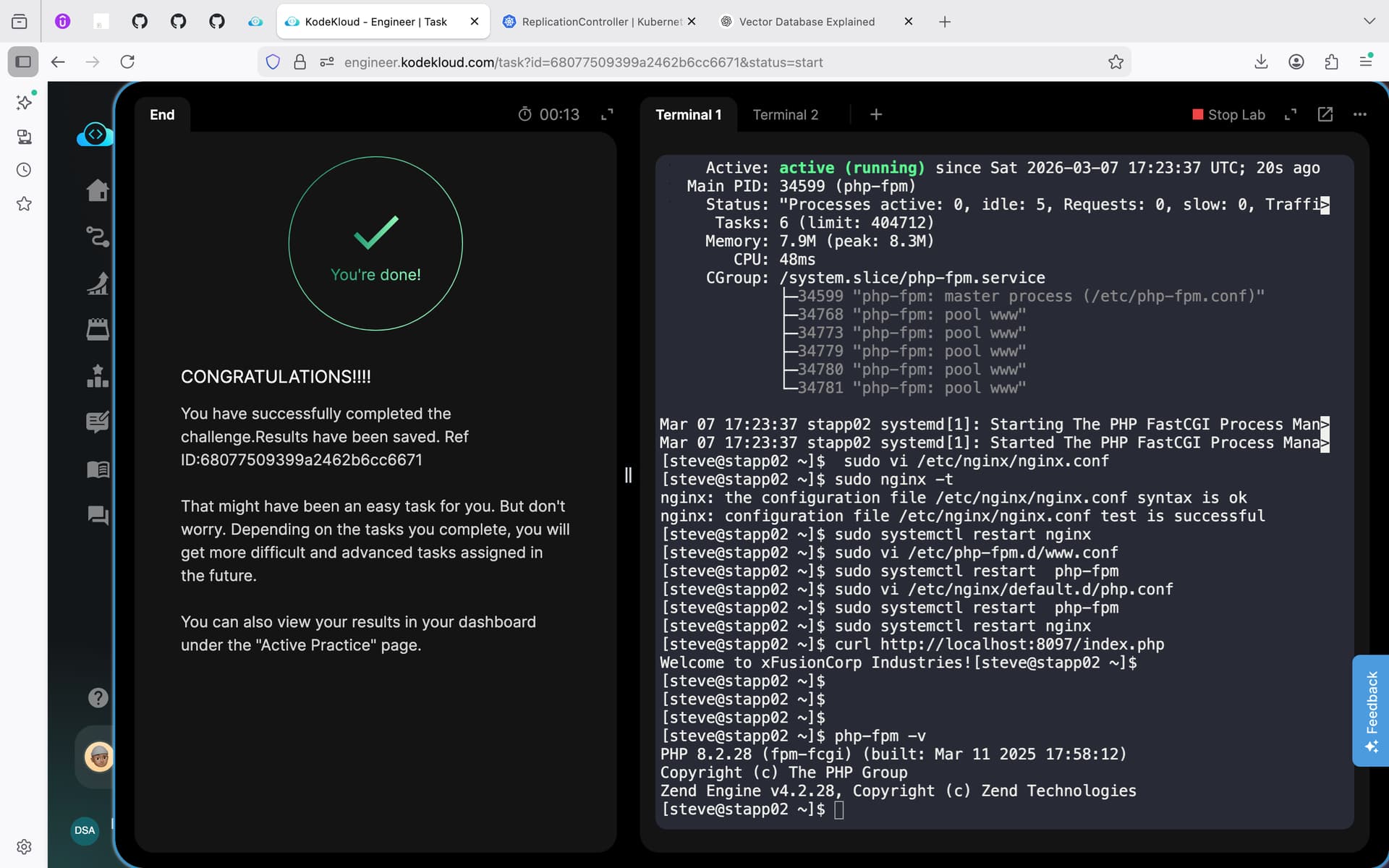Click the browser address bar URL

[583, 62]
